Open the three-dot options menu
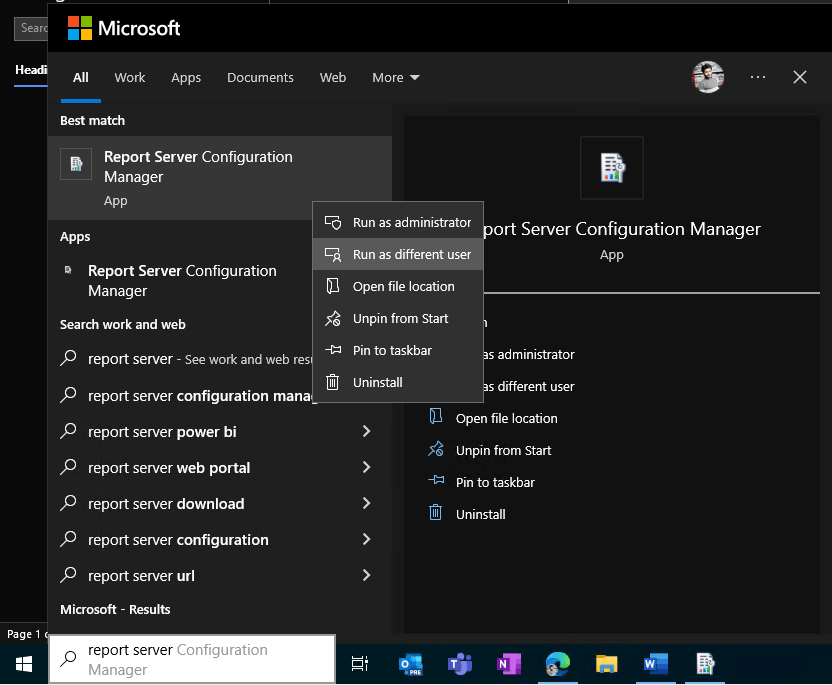This screenshot has height=685, width=832. click(x=758, y=77)
